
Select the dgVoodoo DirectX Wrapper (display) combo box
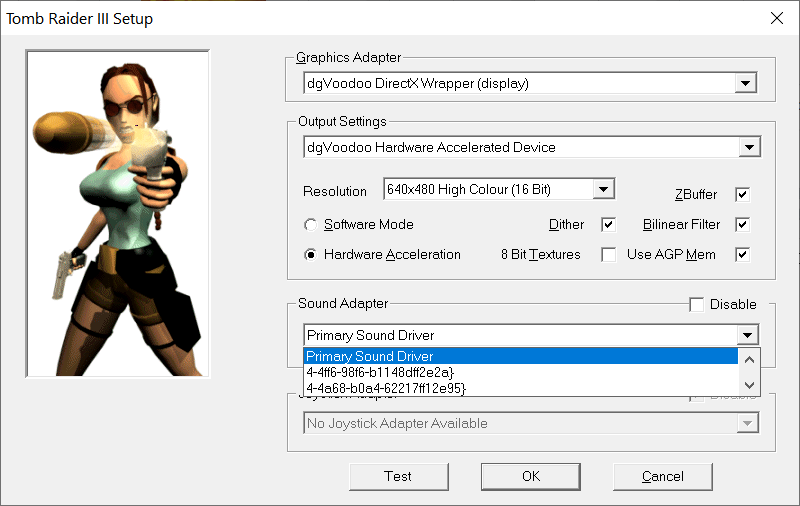pyautogui.click(x=530, y=83)
